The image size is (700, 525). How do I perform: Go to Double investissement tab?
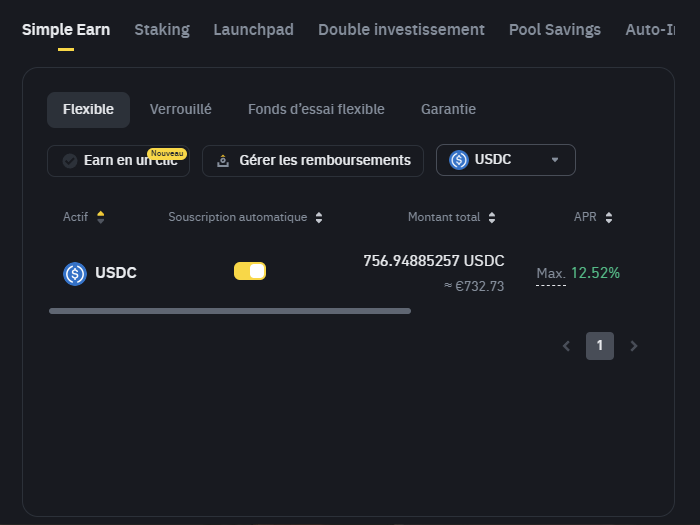click(x=401, y=30)
